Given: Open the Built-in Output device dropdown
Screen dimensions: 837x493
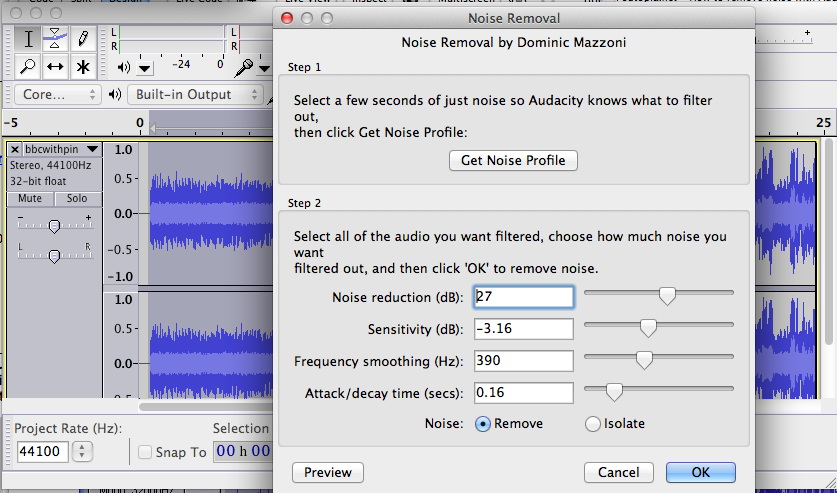Looking at the screenshot, I should click(193, 95).
